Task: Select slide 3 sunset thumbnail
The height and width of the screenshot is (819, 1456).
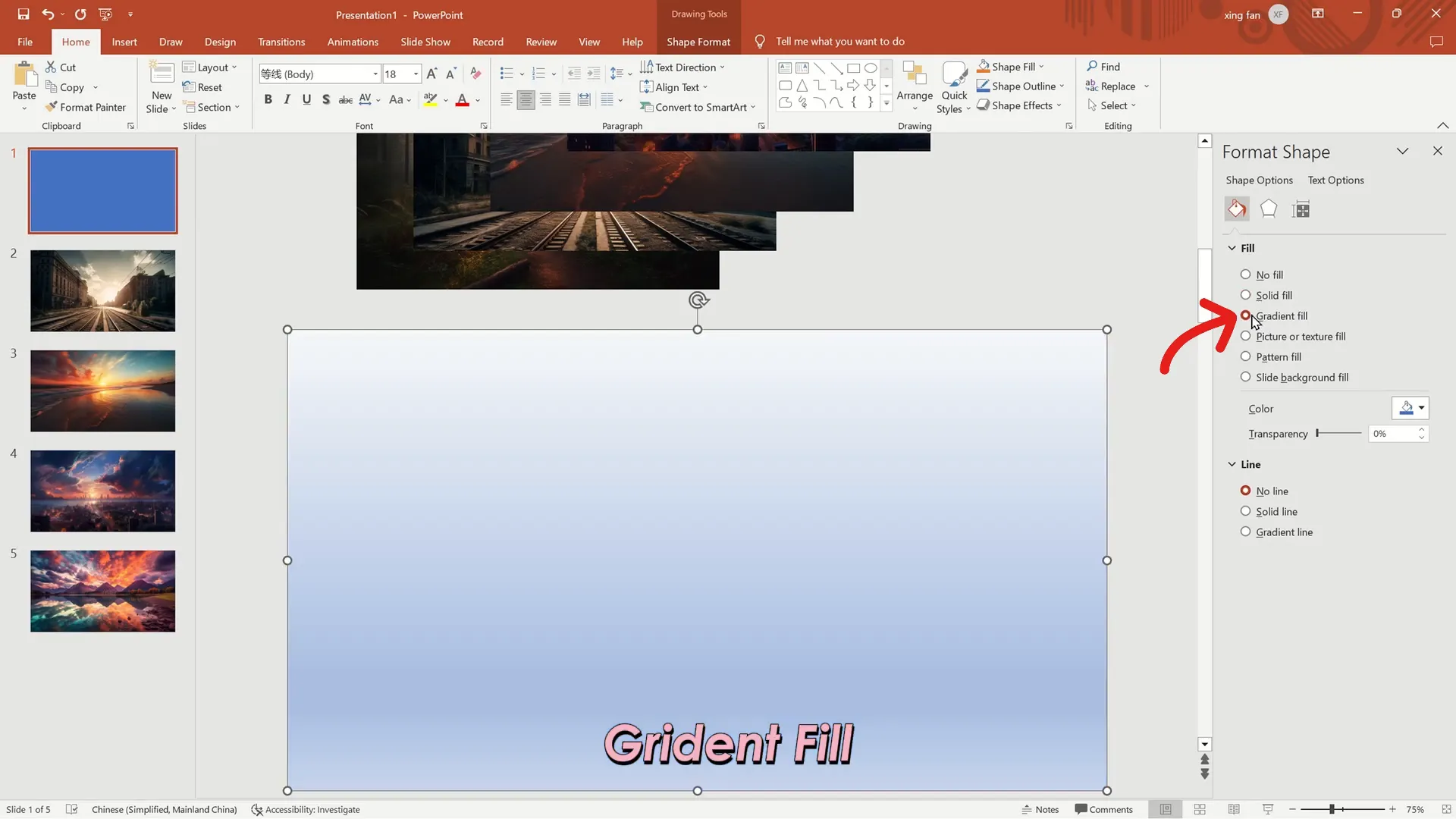Action: (x=103, y=391)
